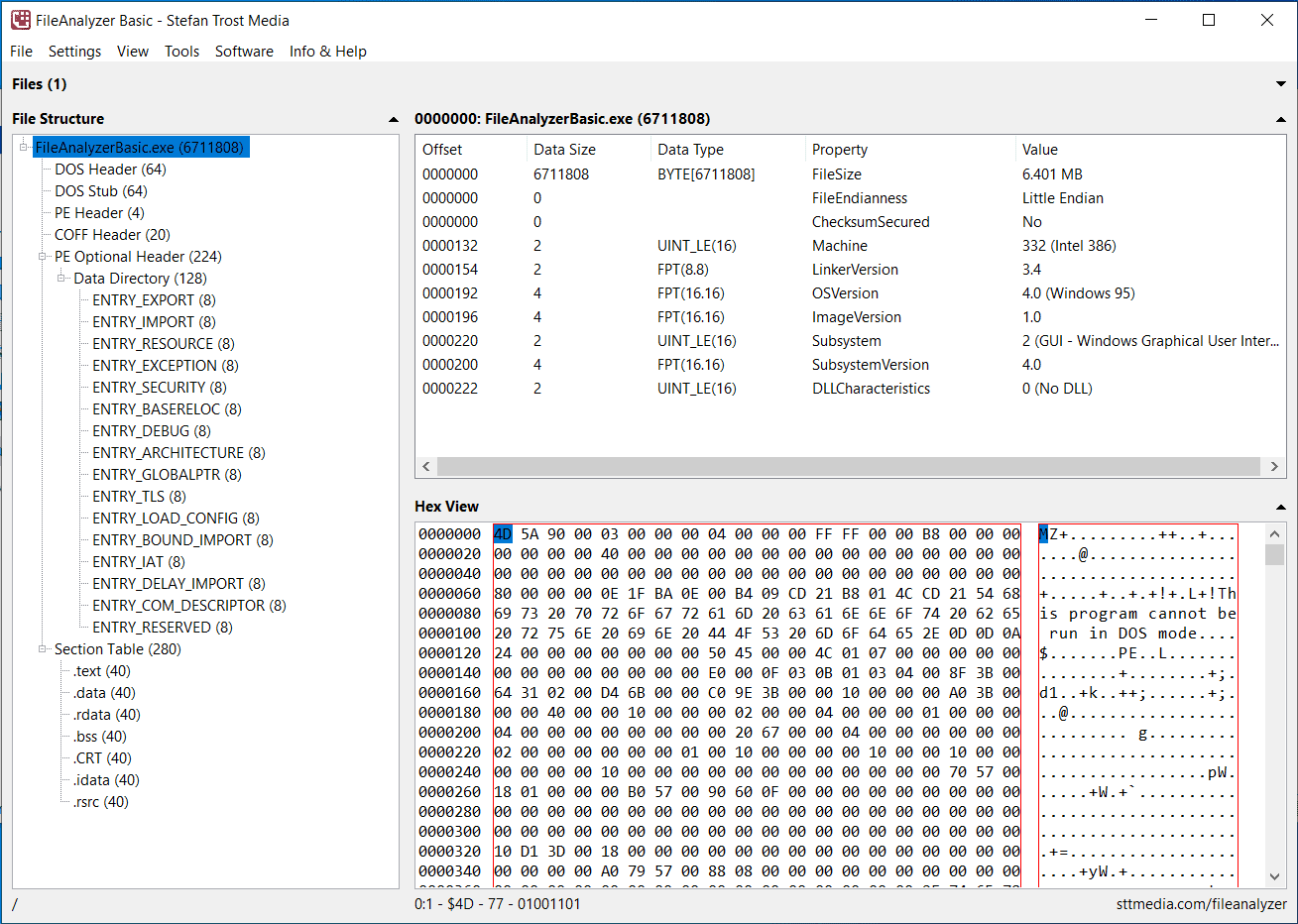The width and height of the screenshot is (1298, 924).
Task: Select COFF Header (20) in the tree
Action: (x=112, y=235)
